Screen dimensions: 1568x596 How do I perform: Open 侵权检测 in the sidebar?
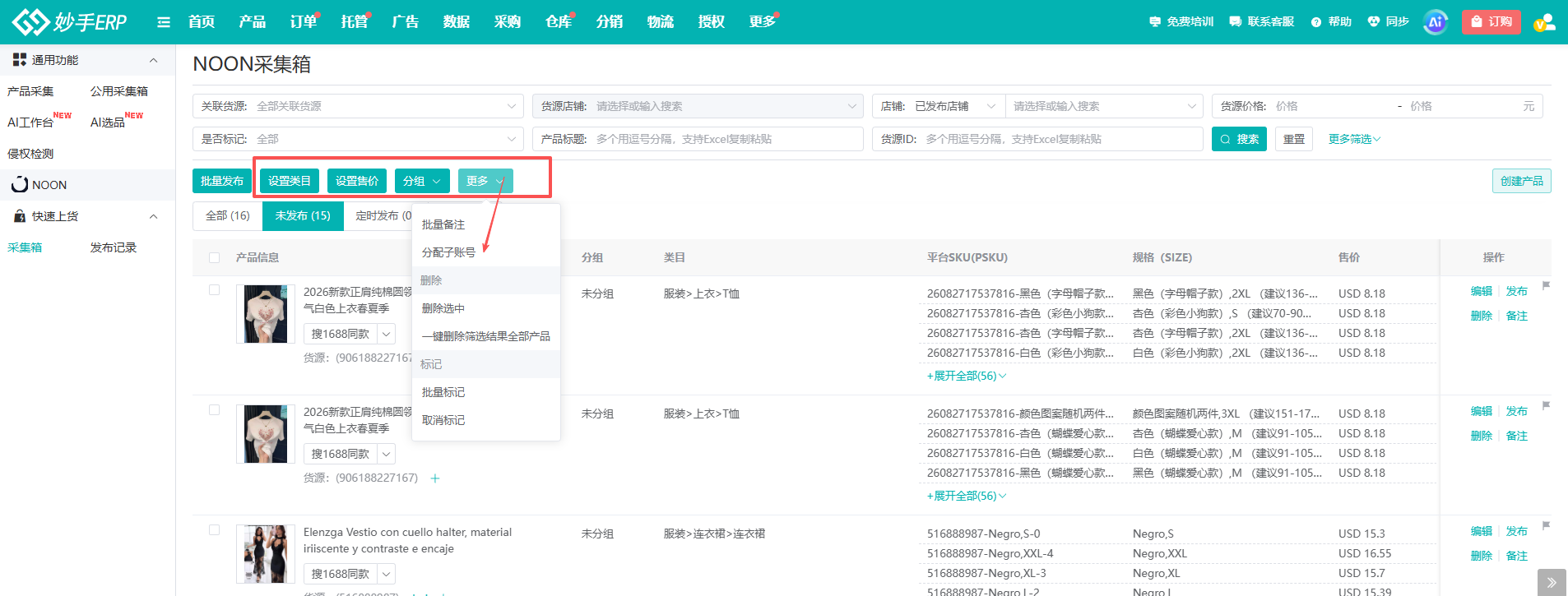tap(30, 154)
